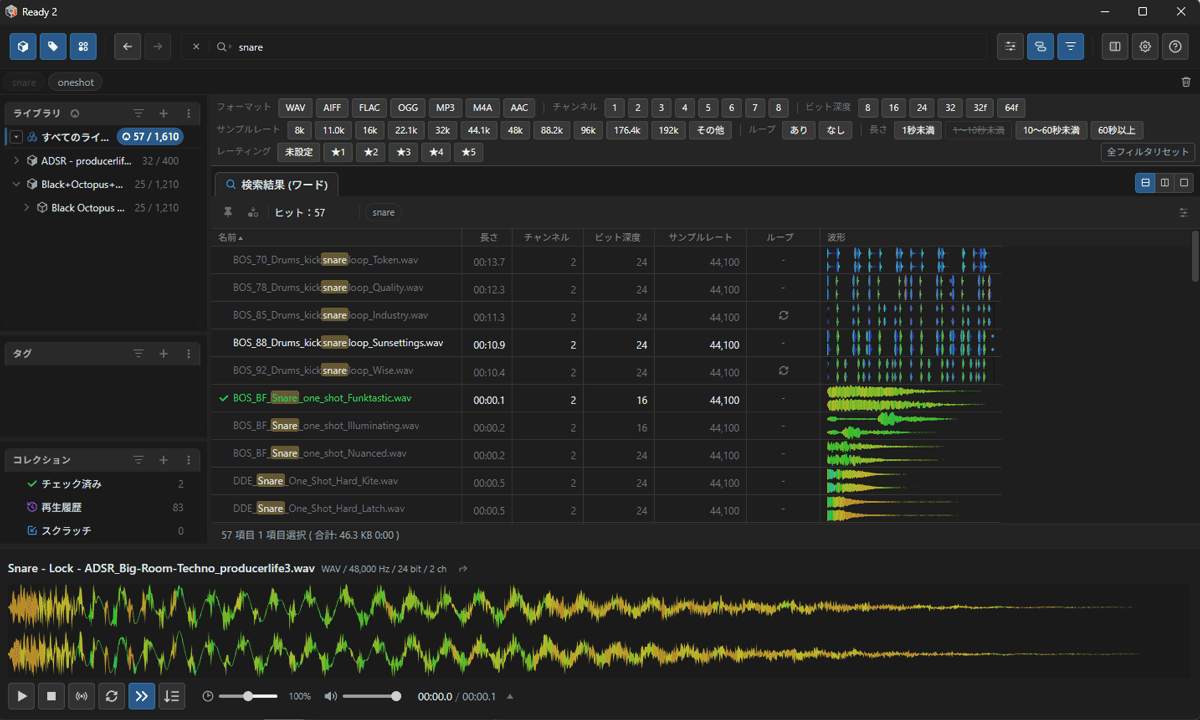Open settings with the gear icon
The width and height of the screenshot is (1200, 720).
1145,47
